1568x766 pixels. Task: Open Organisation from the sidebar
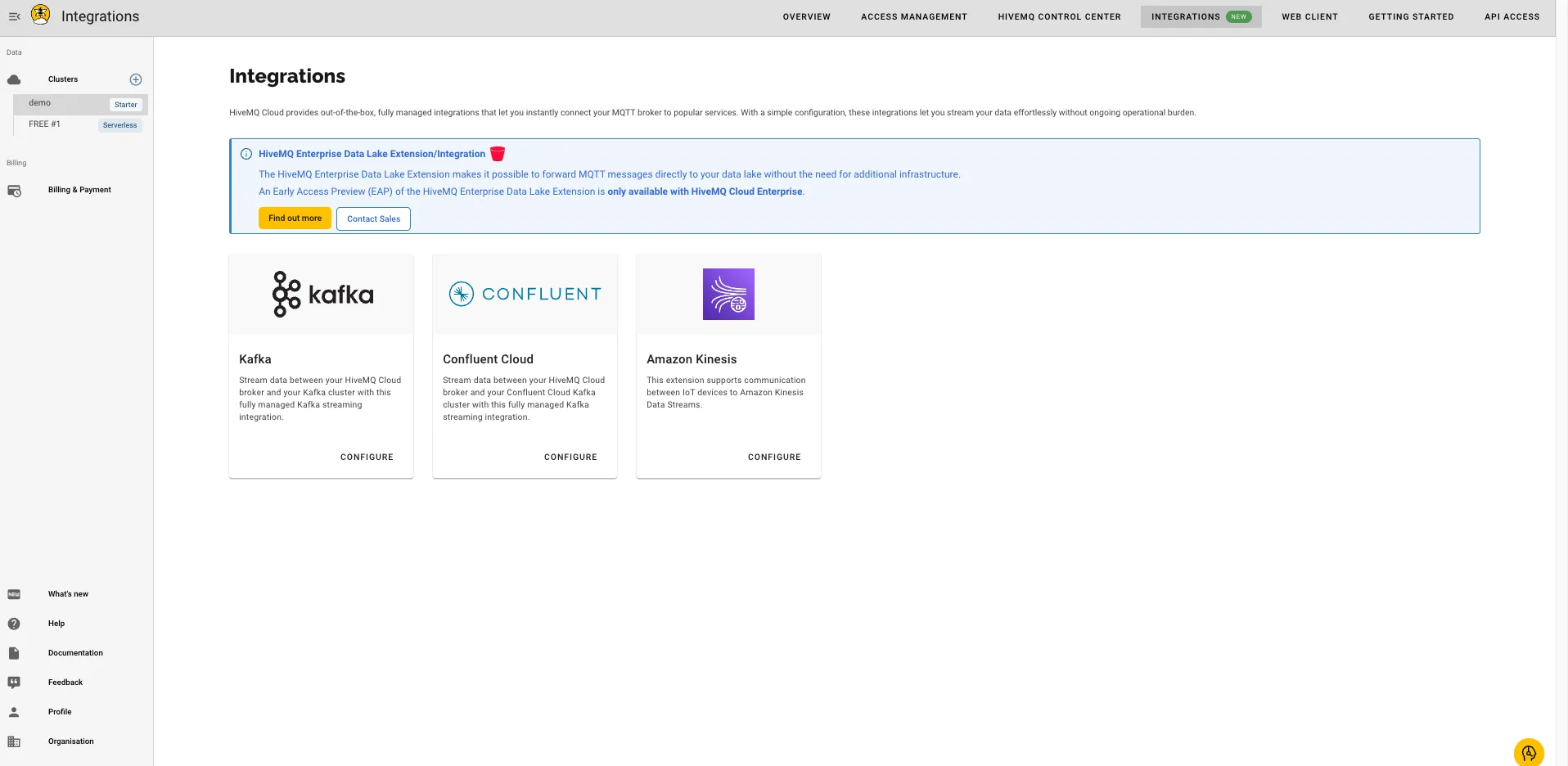tap(71, 741)
